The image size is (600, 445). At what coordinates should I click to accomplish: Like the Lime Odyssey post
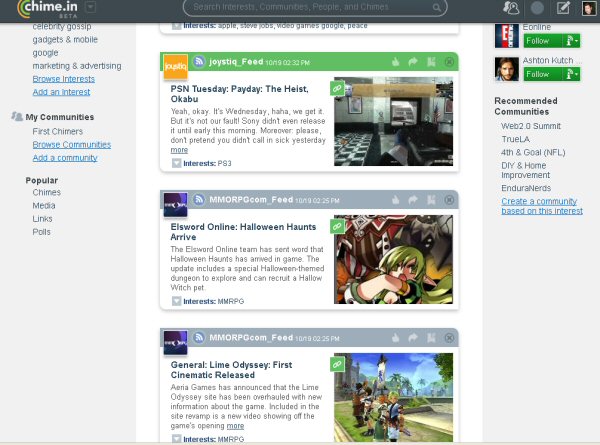(x=396, y=337)
